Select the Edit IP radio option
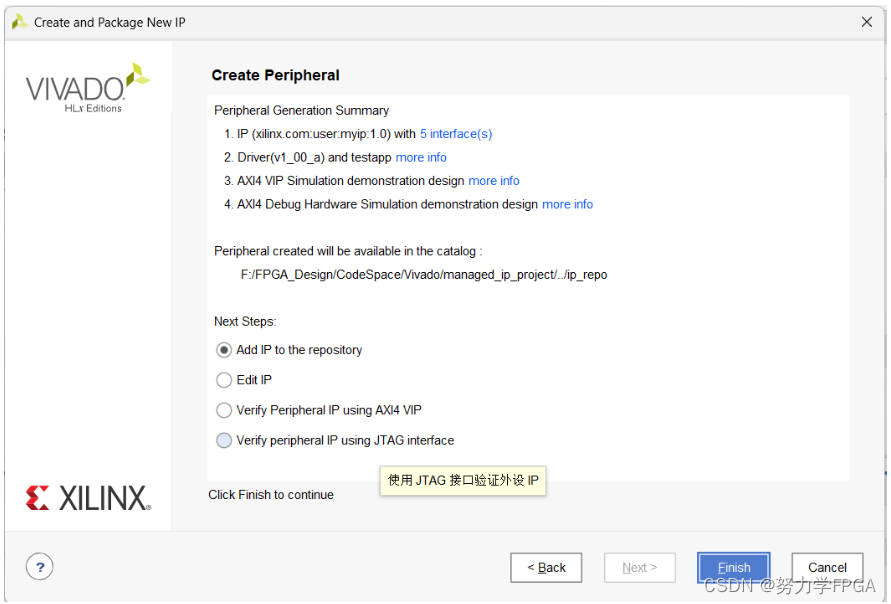The image size is (891, 604). coord(224,380)
